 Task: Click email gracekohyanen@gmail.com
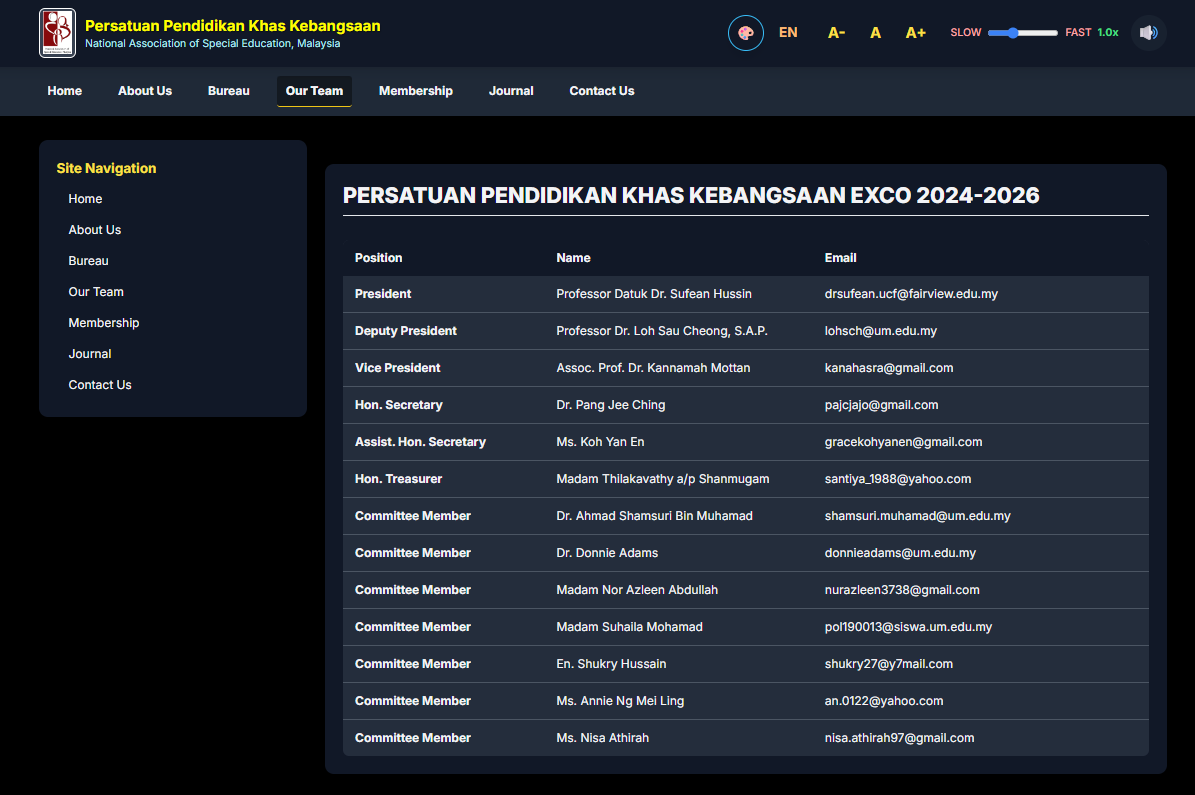(903, 442)
